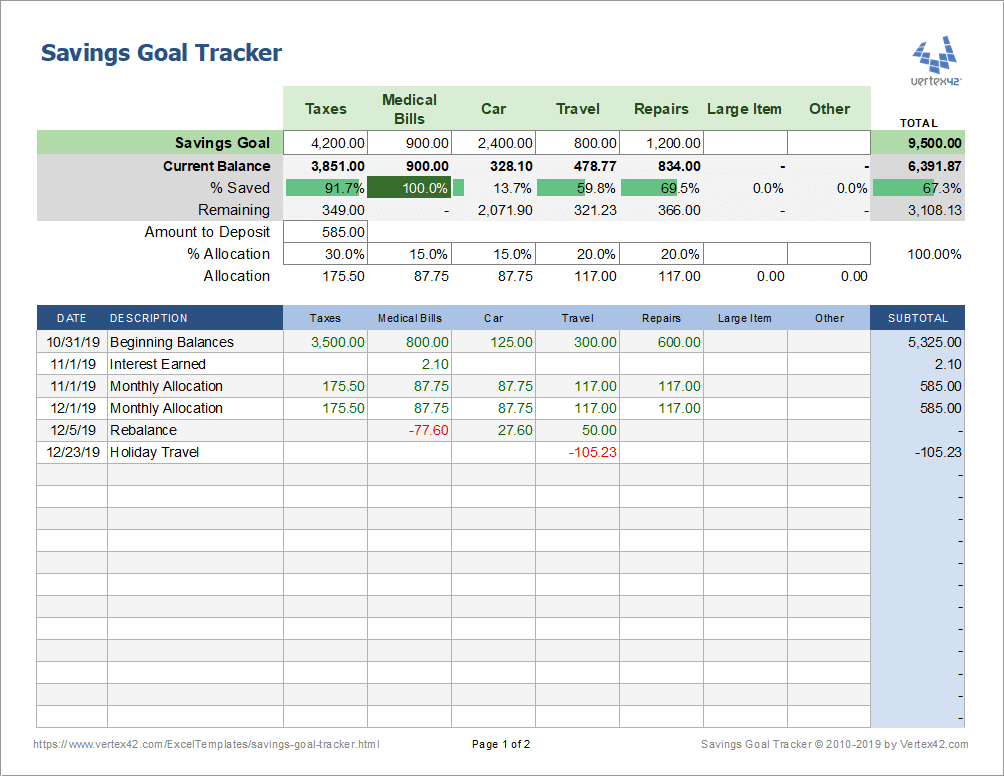Select the Taxes Savings Goal cell 4,200.00
Screen dimensions: 1004x776
(x=325, y=143)
